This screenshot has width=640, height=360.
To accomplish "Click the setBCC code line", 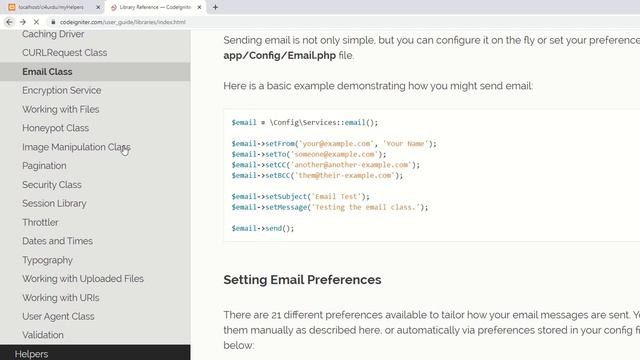I will [317, 176].
